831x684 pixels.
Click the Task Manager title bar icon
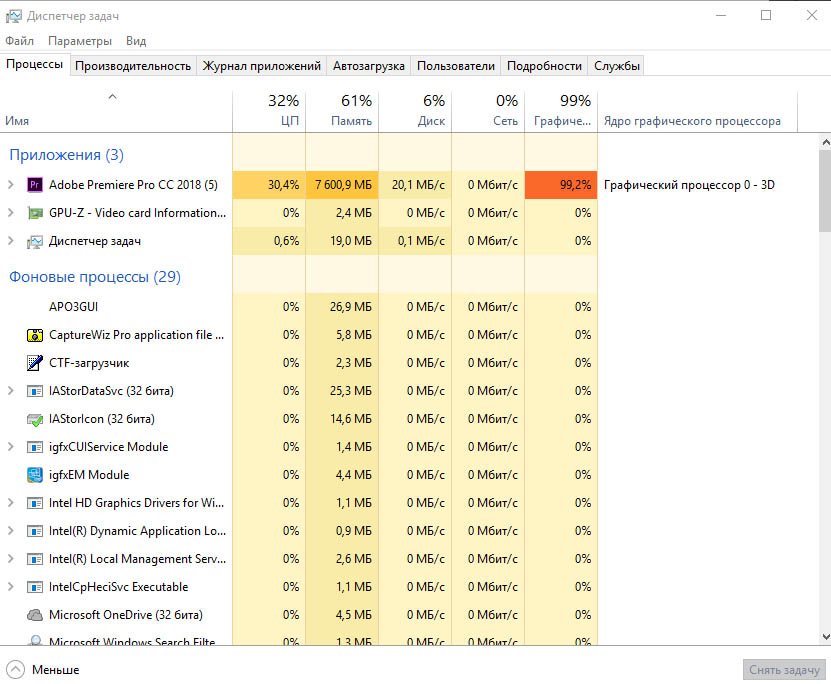pyautogui.click(x=14, y=16)
